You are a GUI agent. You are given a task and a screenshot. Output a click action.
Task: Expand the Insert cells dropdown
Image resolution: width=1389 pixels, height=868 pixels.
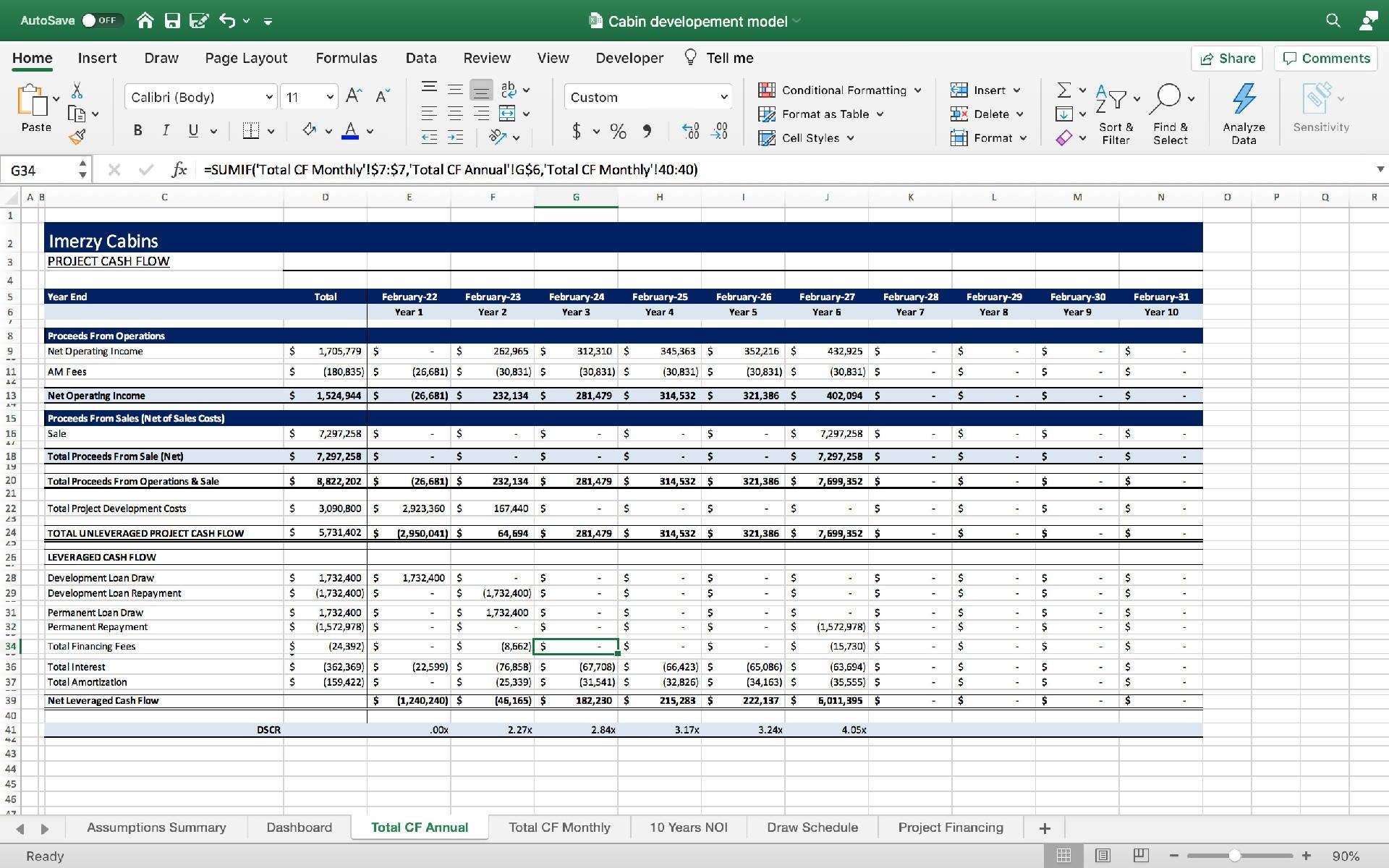click(x=1016, y=90)
